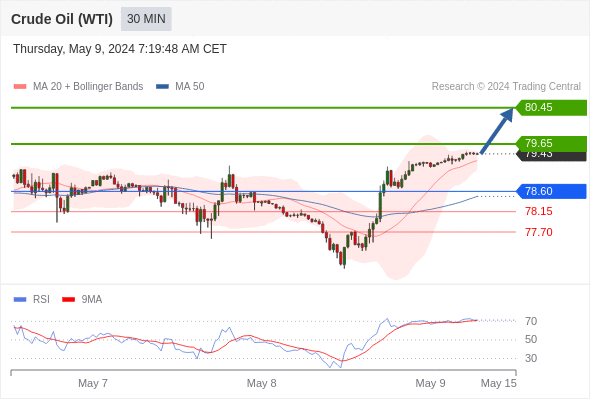Open the Research Trading Central copyright link
This screenshot has height=400, width=590.
pos(506,87)
